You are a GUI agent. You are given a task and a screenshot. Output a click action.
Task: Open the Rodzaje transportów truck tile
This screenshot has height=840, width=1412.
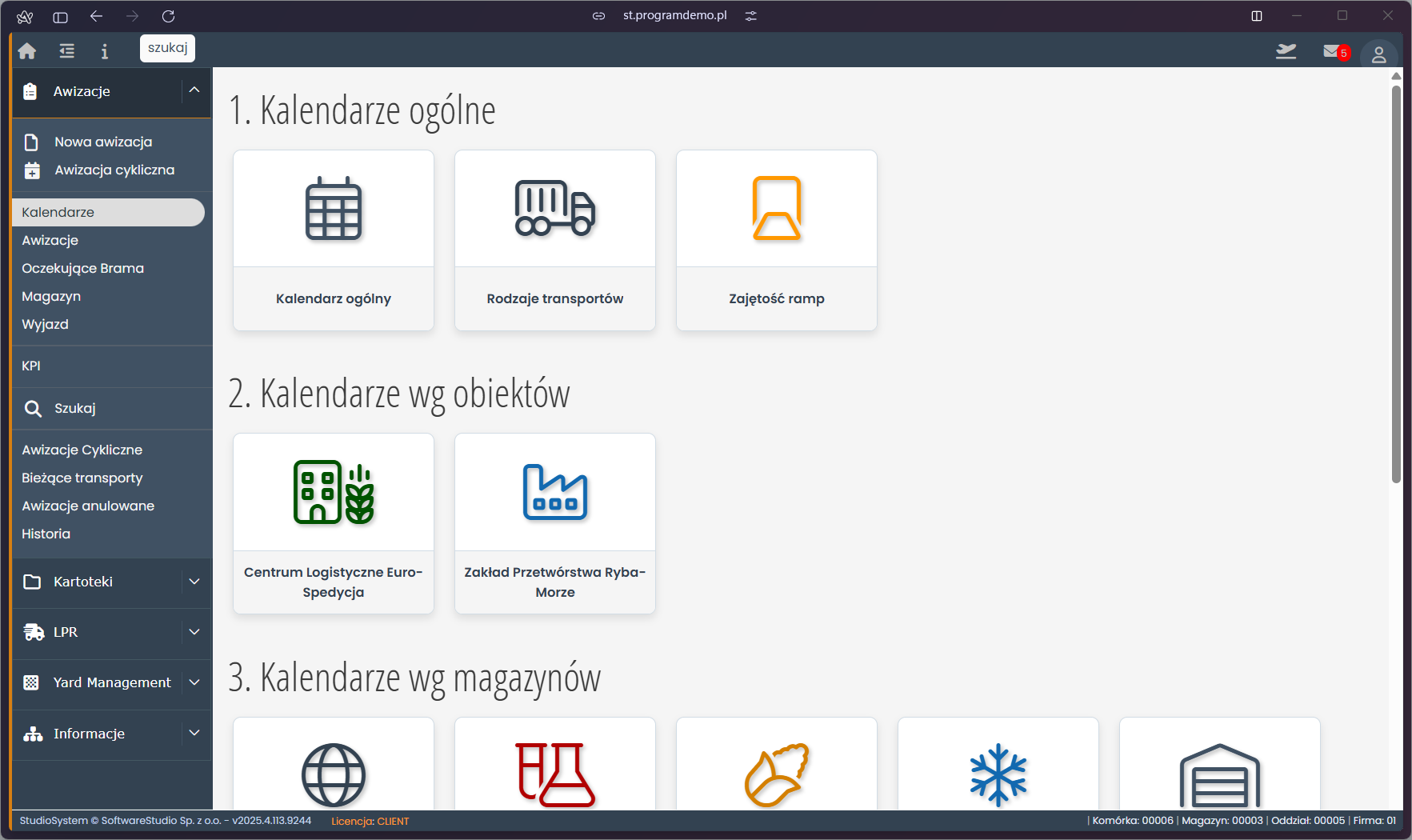pos(555,240)
